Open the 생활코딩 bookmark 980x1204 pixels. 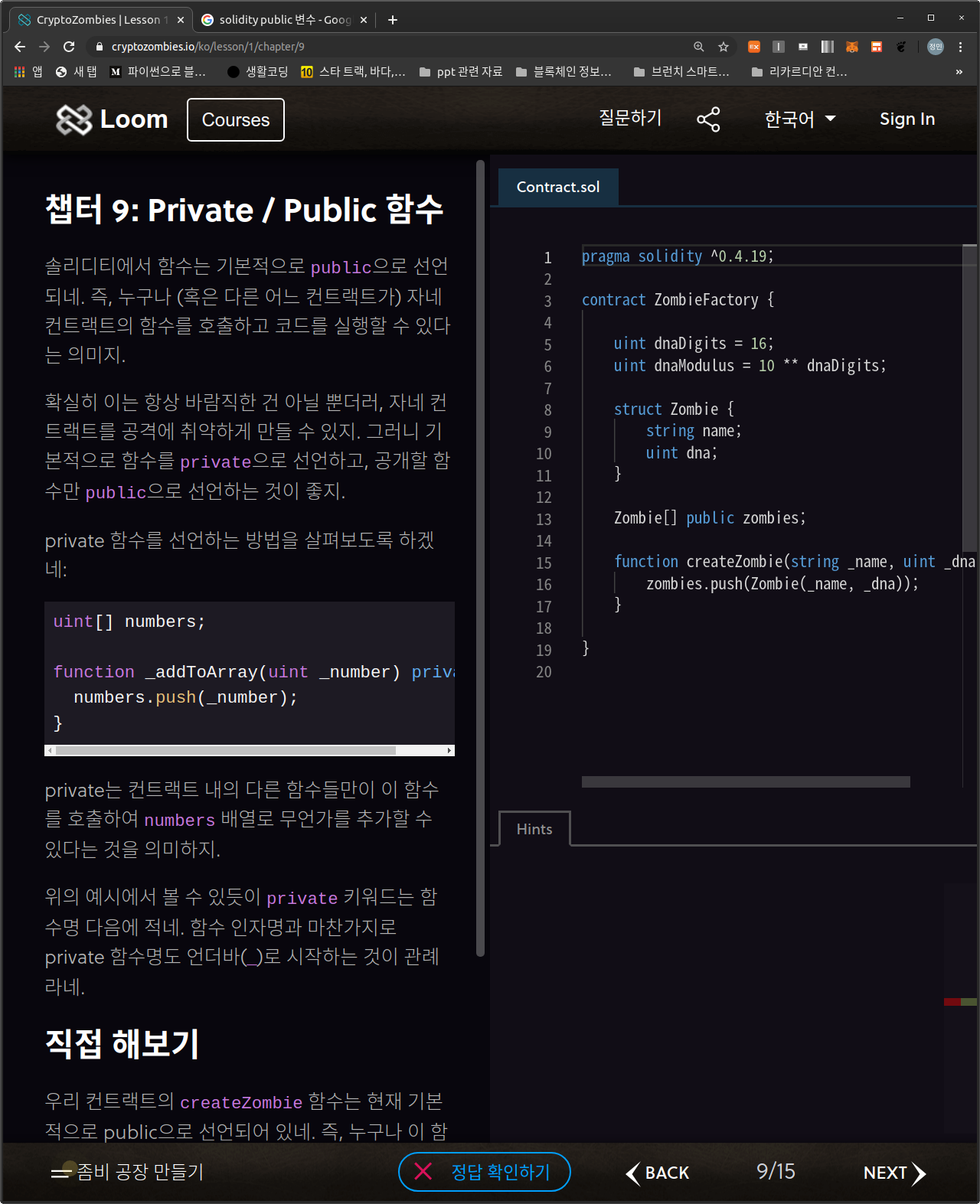pyautogui.click(x=258, y=72)
